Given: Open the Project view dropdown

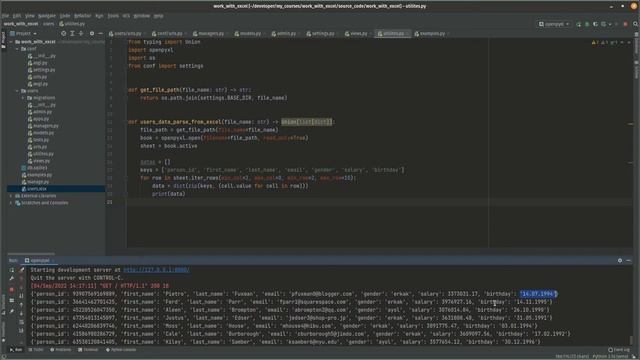Looking at the screenshot, I should [24, 33].
